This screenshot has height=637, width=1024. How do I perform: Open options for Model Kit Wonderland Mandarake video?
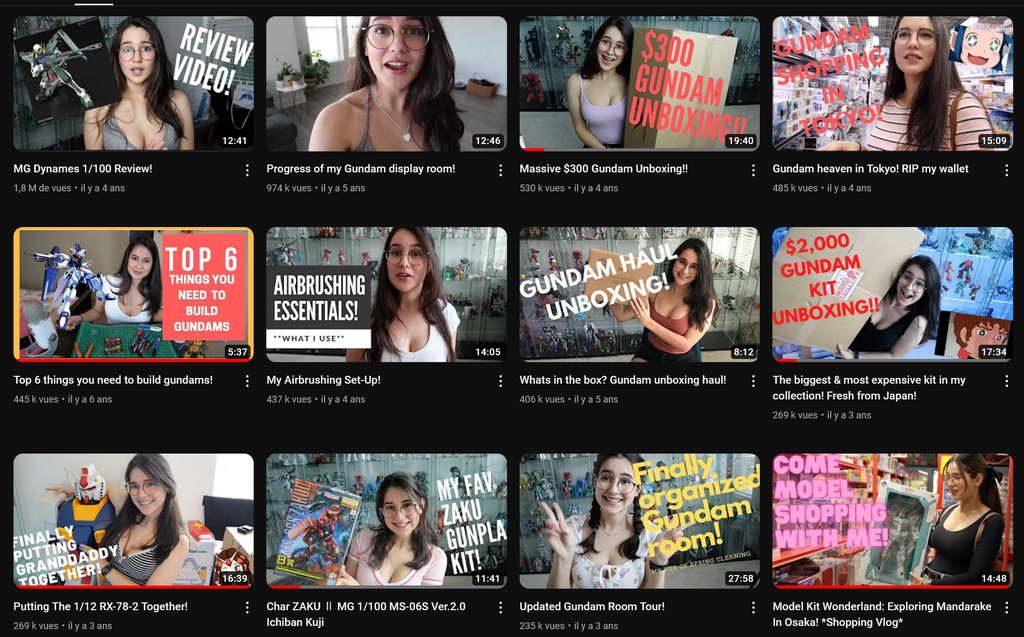(1006, 608)
